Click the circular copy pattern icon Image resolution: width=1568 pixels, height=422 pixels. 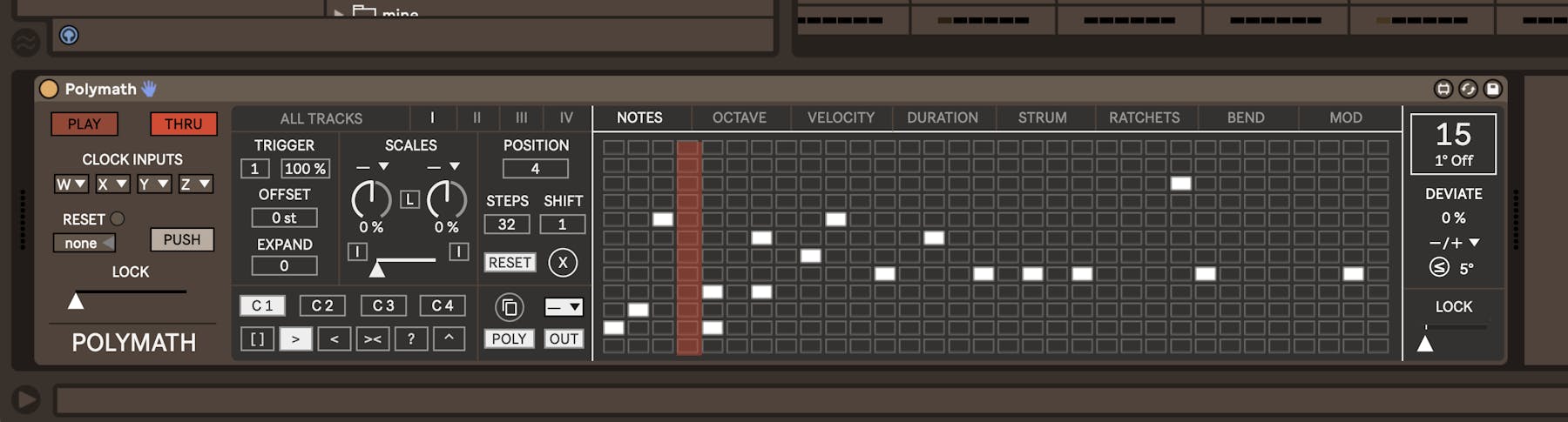(510, 307)
